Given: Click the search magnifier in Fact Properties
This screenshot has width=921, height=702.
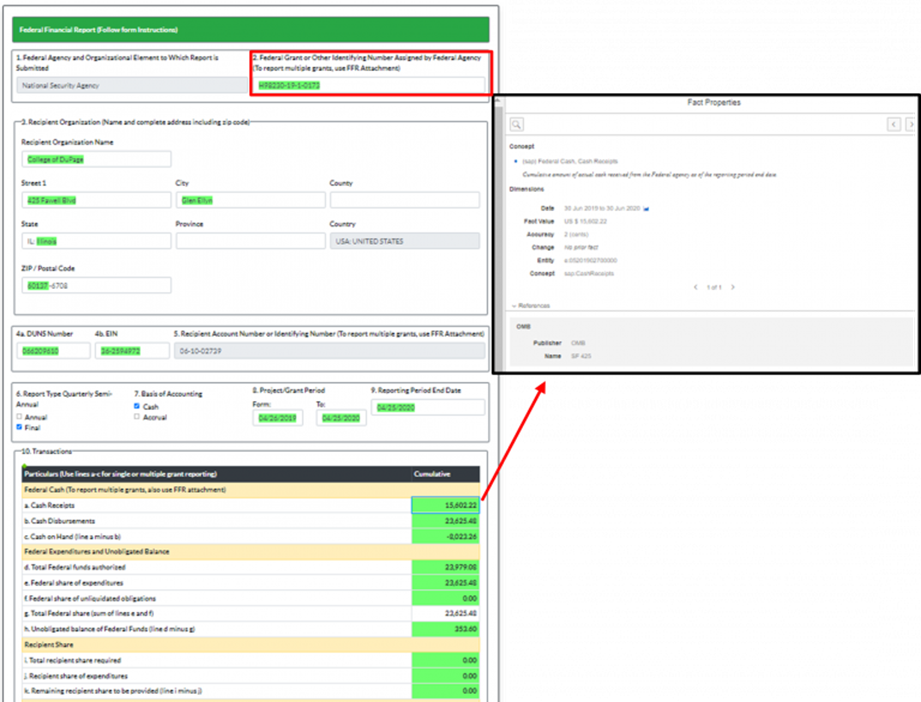Looking at the screenshot, I should pyautogui.click(x=517, y=125).
